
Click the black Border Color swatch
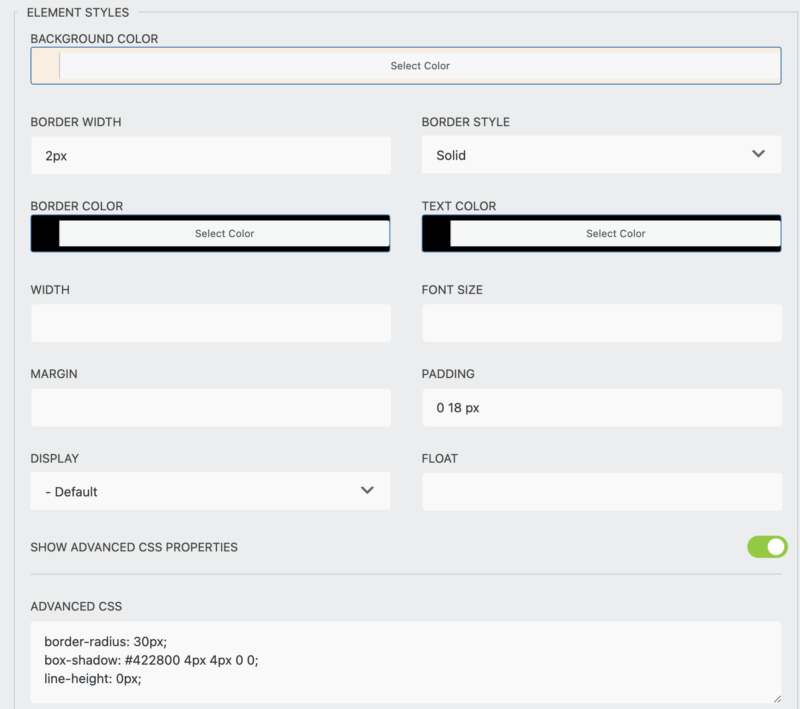coord(46,233)
